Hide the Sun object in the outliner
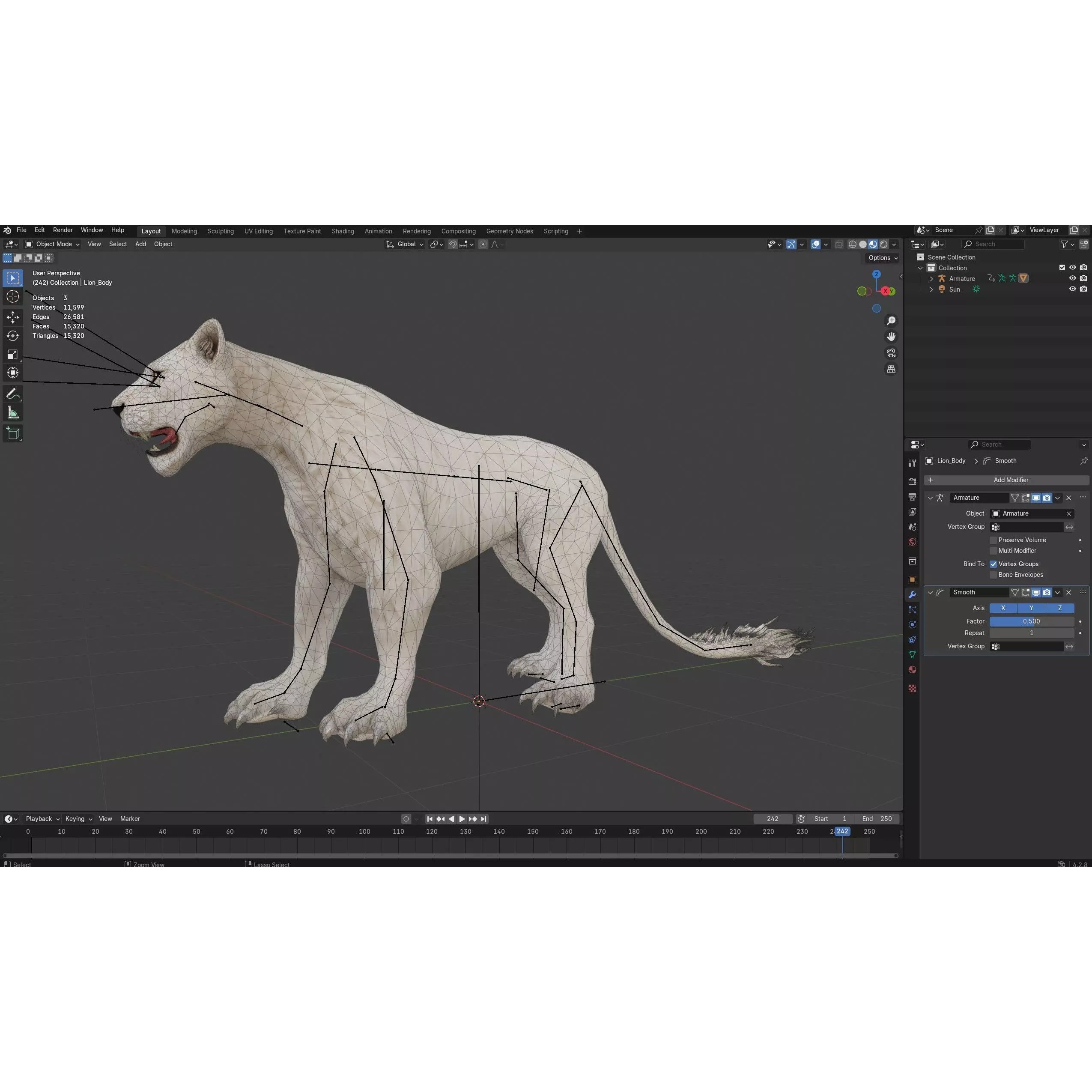Viewport: 1092px width, 1092px height. pyautogui.click(x=1073, y=289)
